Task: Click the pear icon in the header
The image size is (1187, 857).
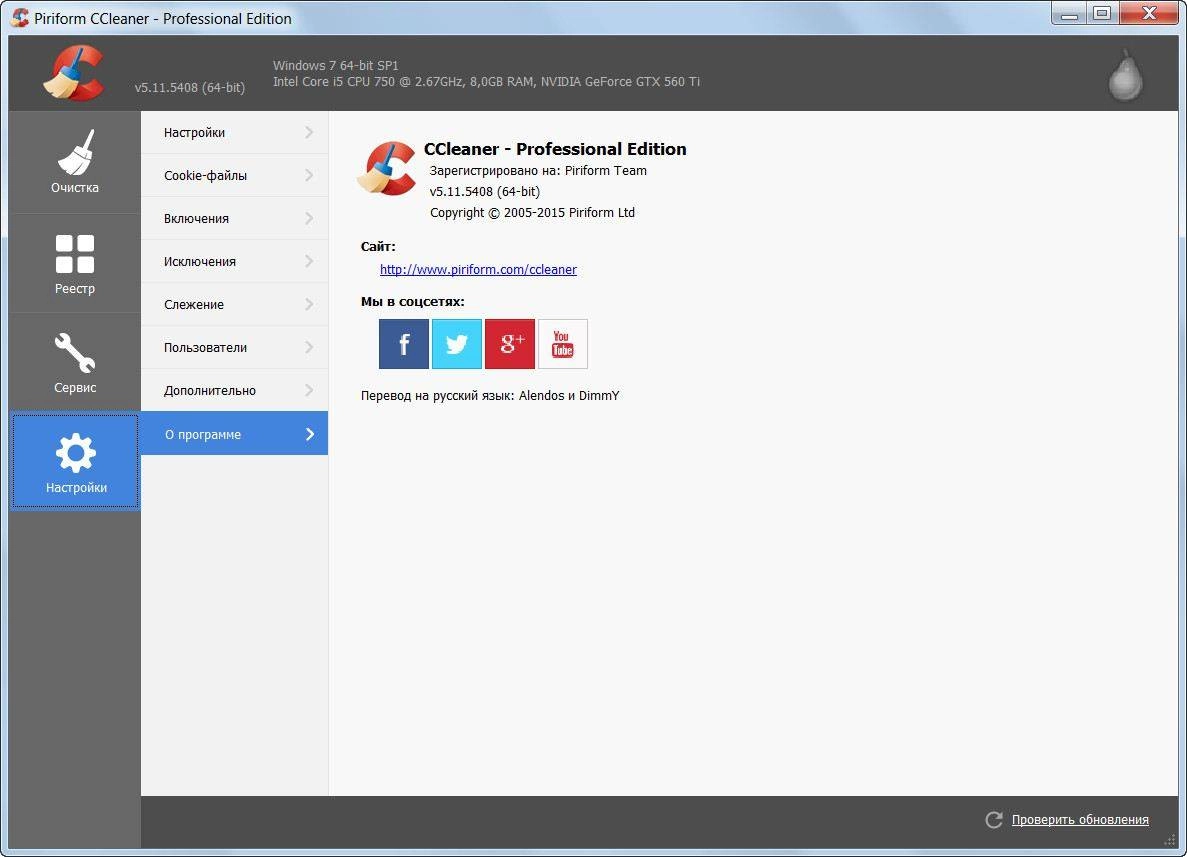Action: click(x=1125, y=75)
